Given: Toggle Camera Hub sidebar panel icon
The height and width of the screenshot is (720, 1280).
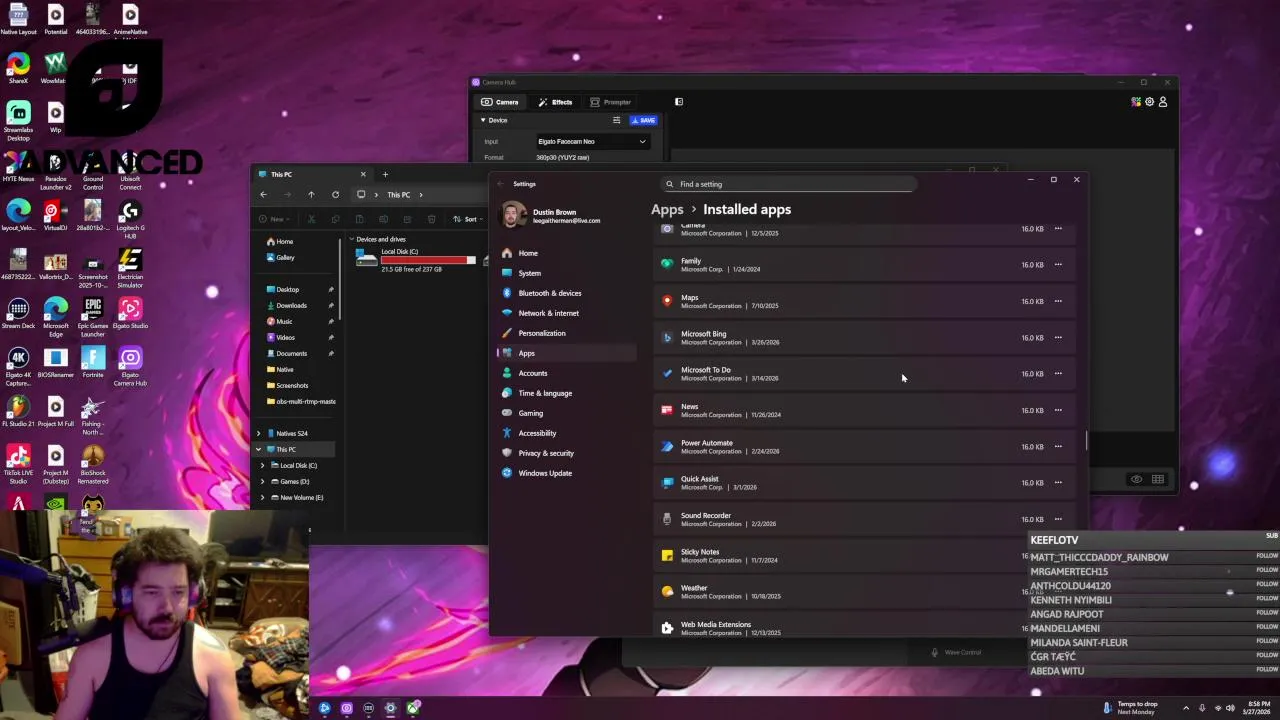Looking at the screenshot, I should click(x=679, y=102).
